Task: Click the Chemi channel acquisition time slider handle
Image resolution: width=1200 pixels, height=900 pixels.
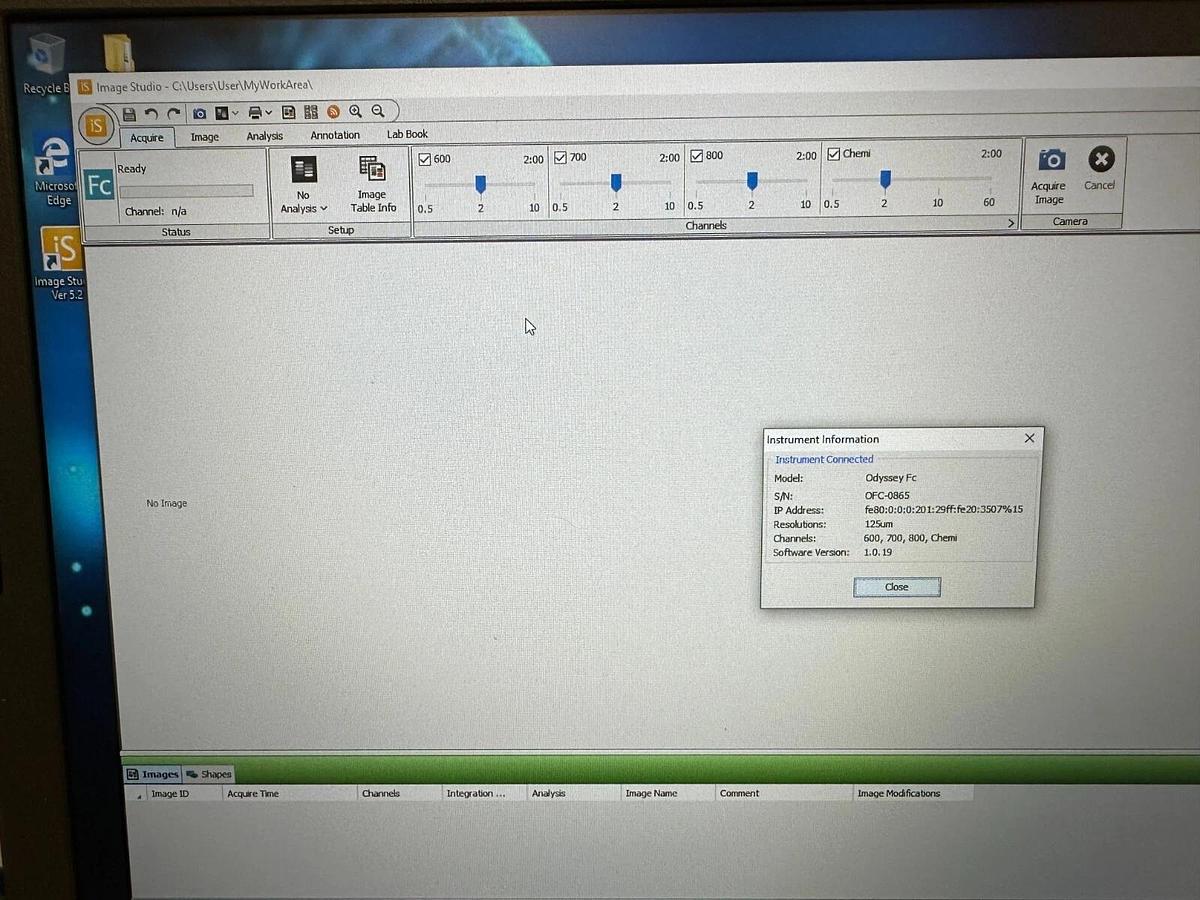Action: pyautogui.click(x=885, y=179)
